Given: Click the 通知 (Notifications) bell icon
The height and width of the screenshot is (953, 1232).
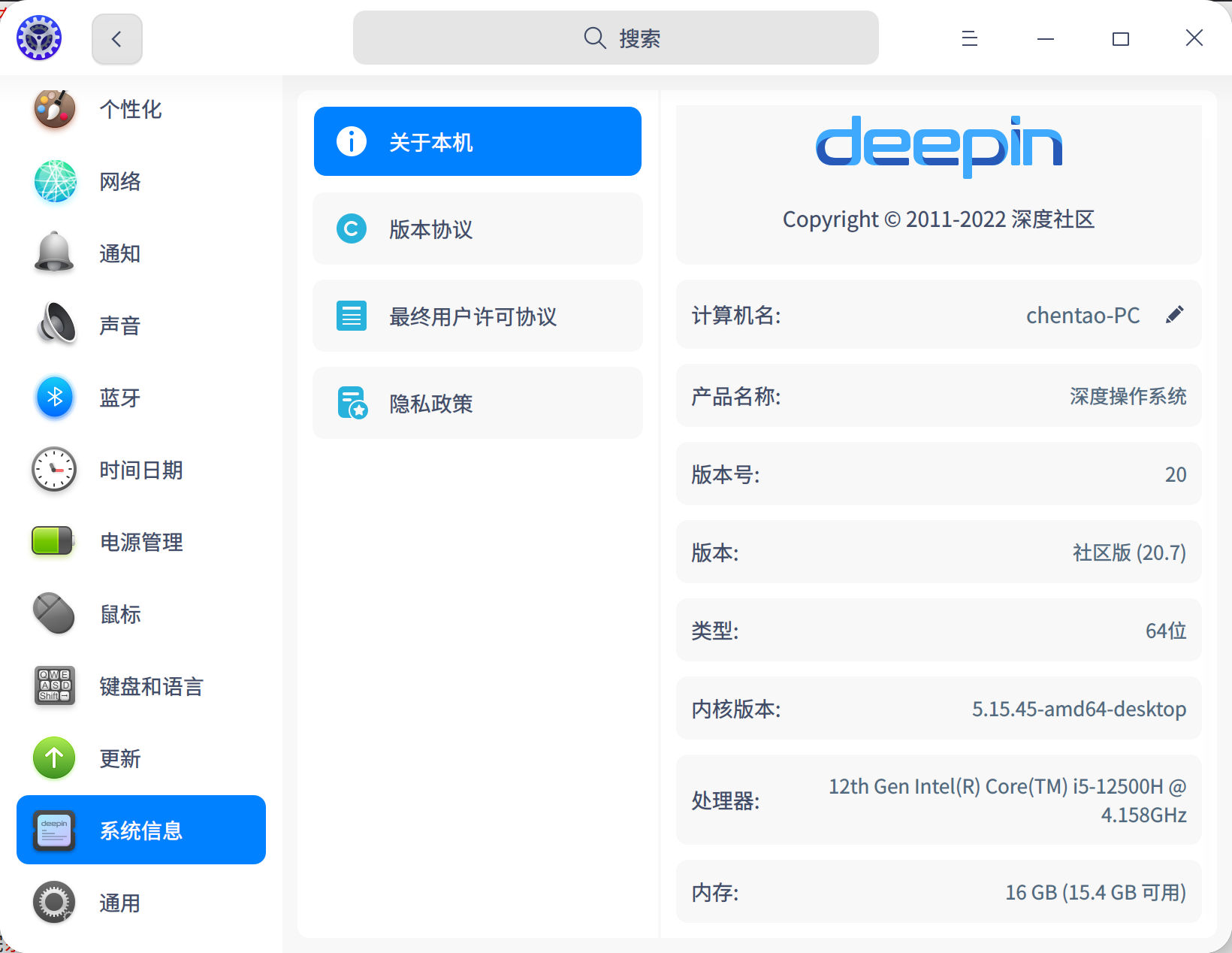Looking at the screenshot, I should pos(53,253).
